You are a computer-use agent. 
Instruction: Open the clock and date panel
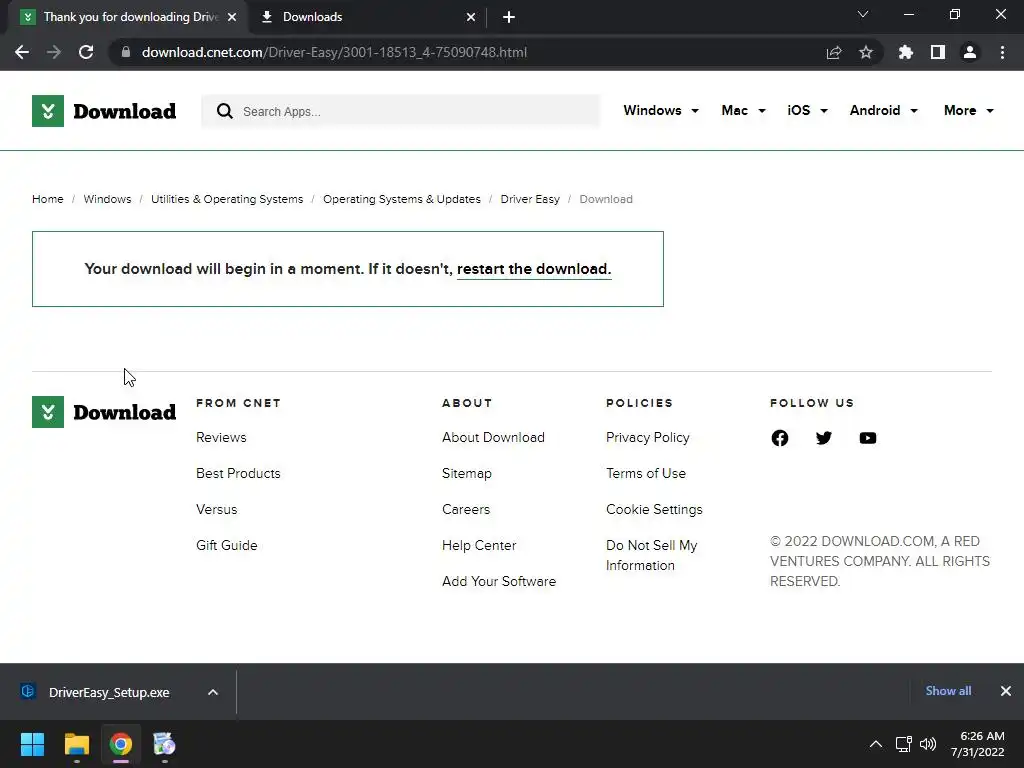pyautogui.click(x=978, y=744)
